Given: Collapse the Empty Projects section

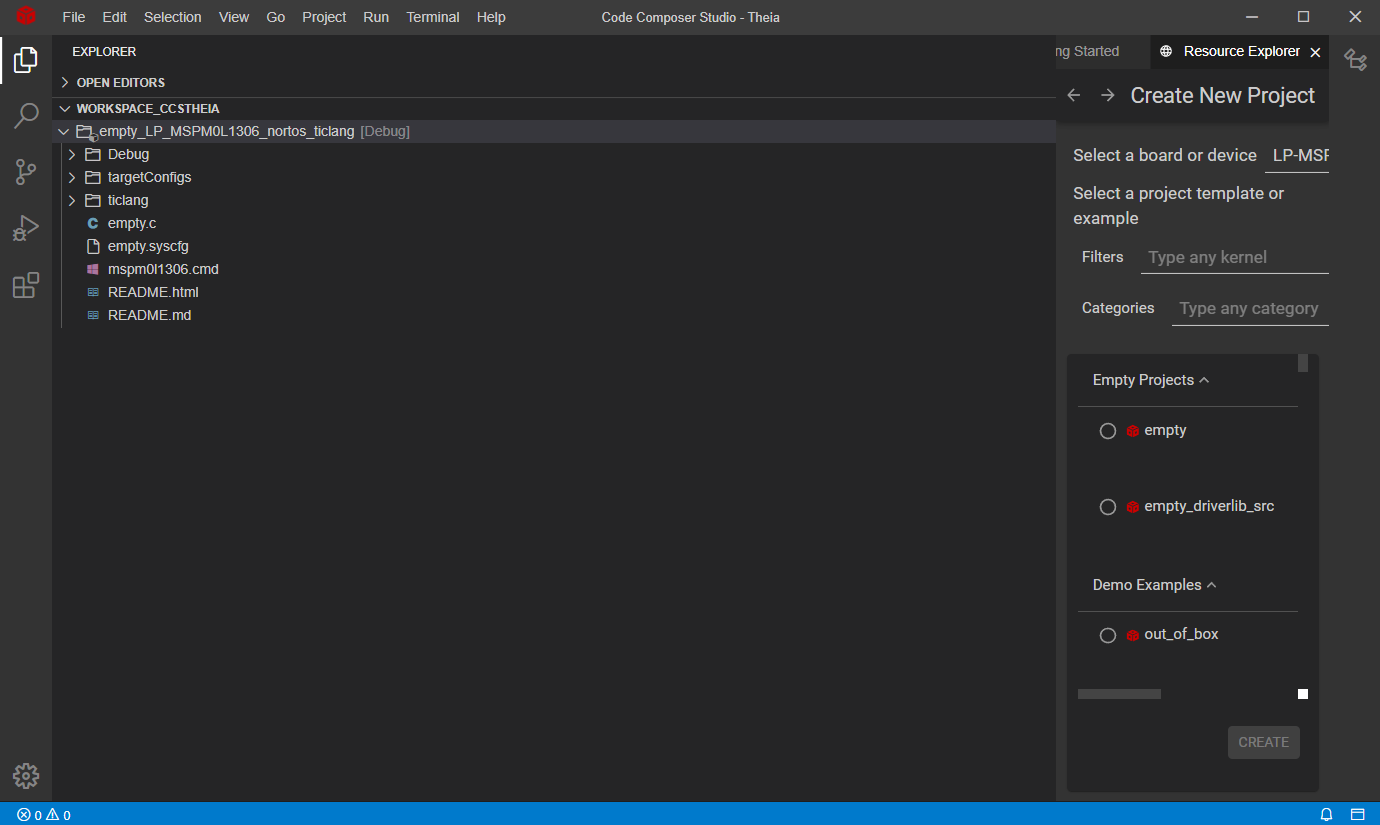Looking at the screenshot, I should click(1151, 380).
